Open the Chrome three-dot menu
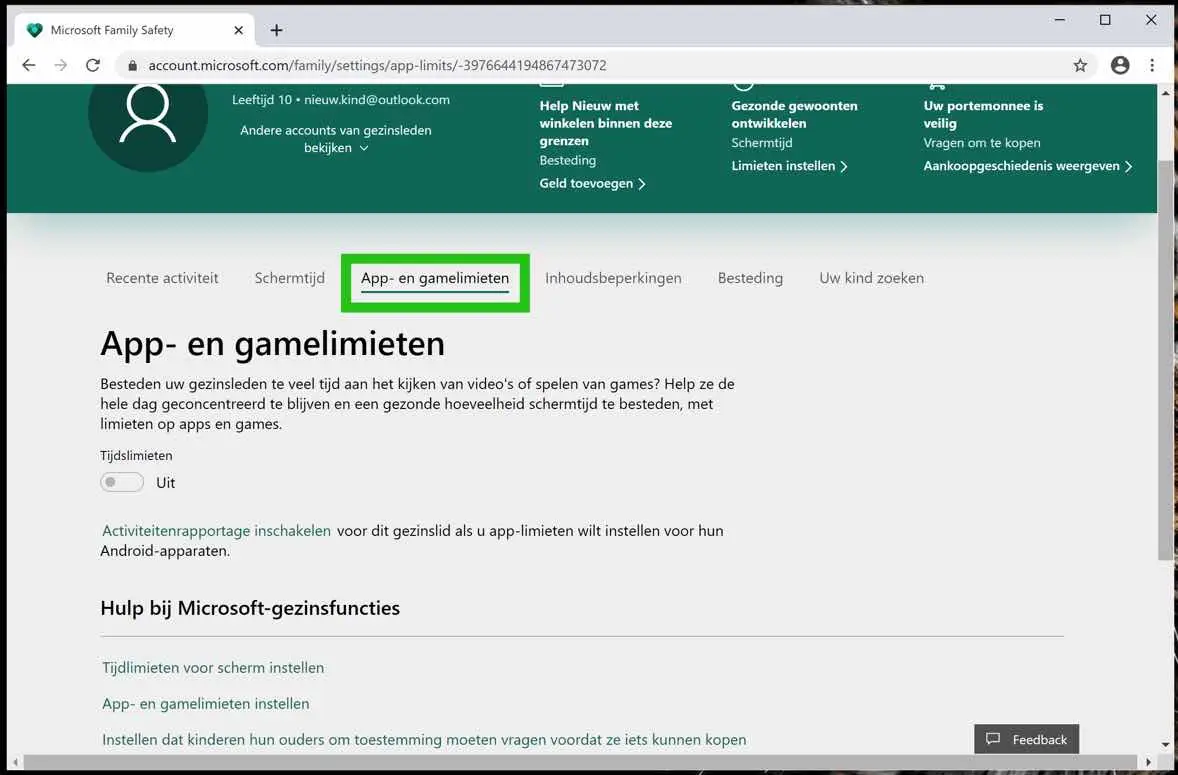This screenshot has width=1178, height=775. [x=1152, y=65]
